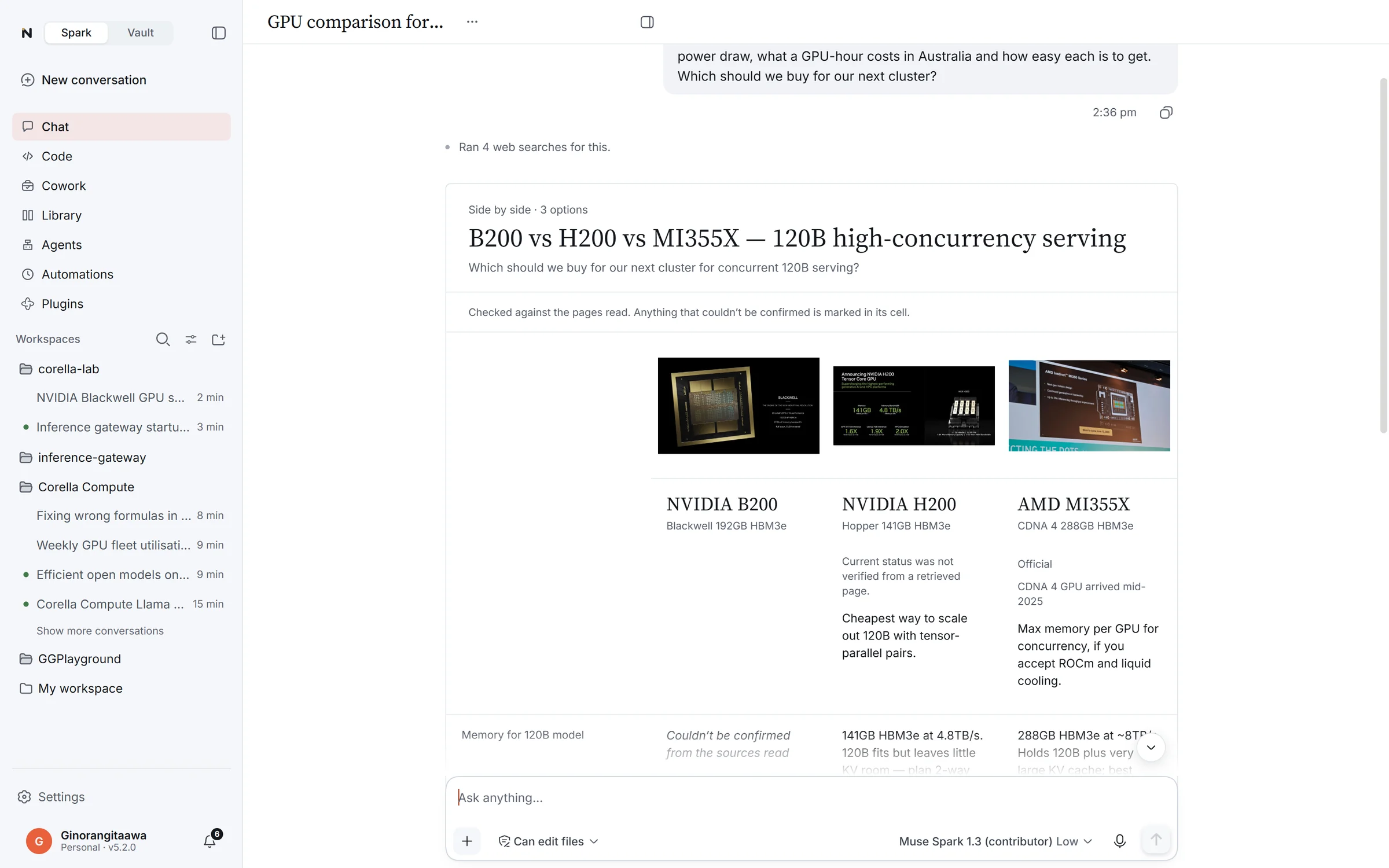This screenshot has width=1389, height=868.
Task: Toggle the side panel icon beside title
Action: (647, 22)
